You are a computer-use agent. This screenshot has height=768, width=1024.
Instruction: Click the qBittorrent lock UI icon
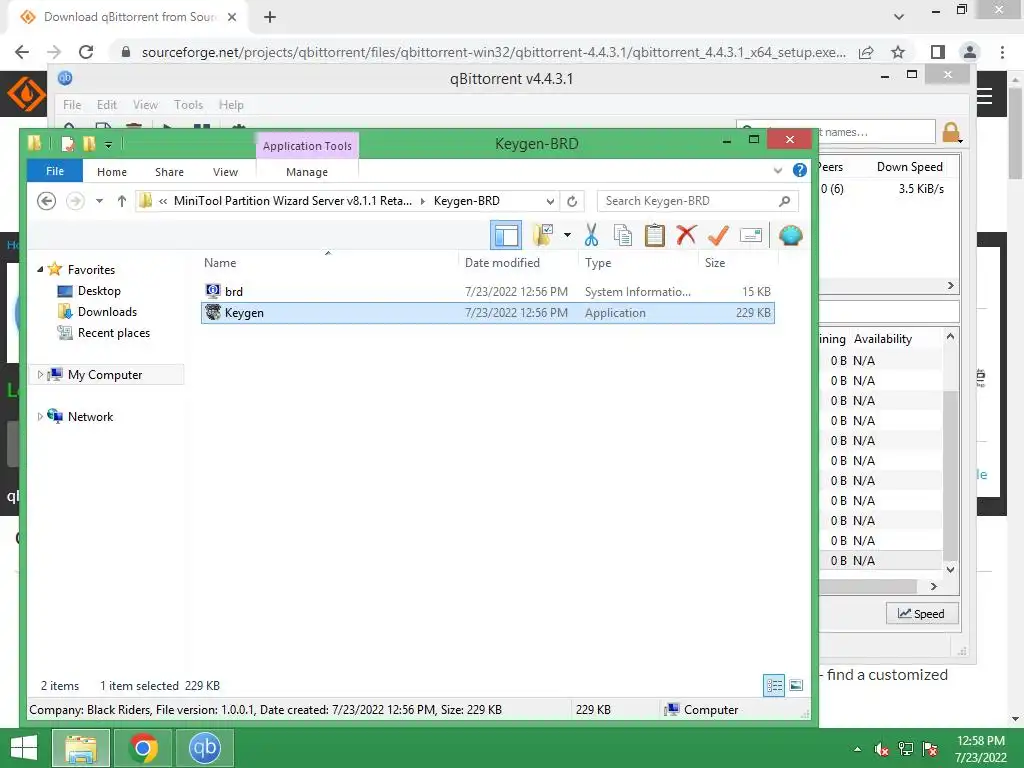point(952,133)
